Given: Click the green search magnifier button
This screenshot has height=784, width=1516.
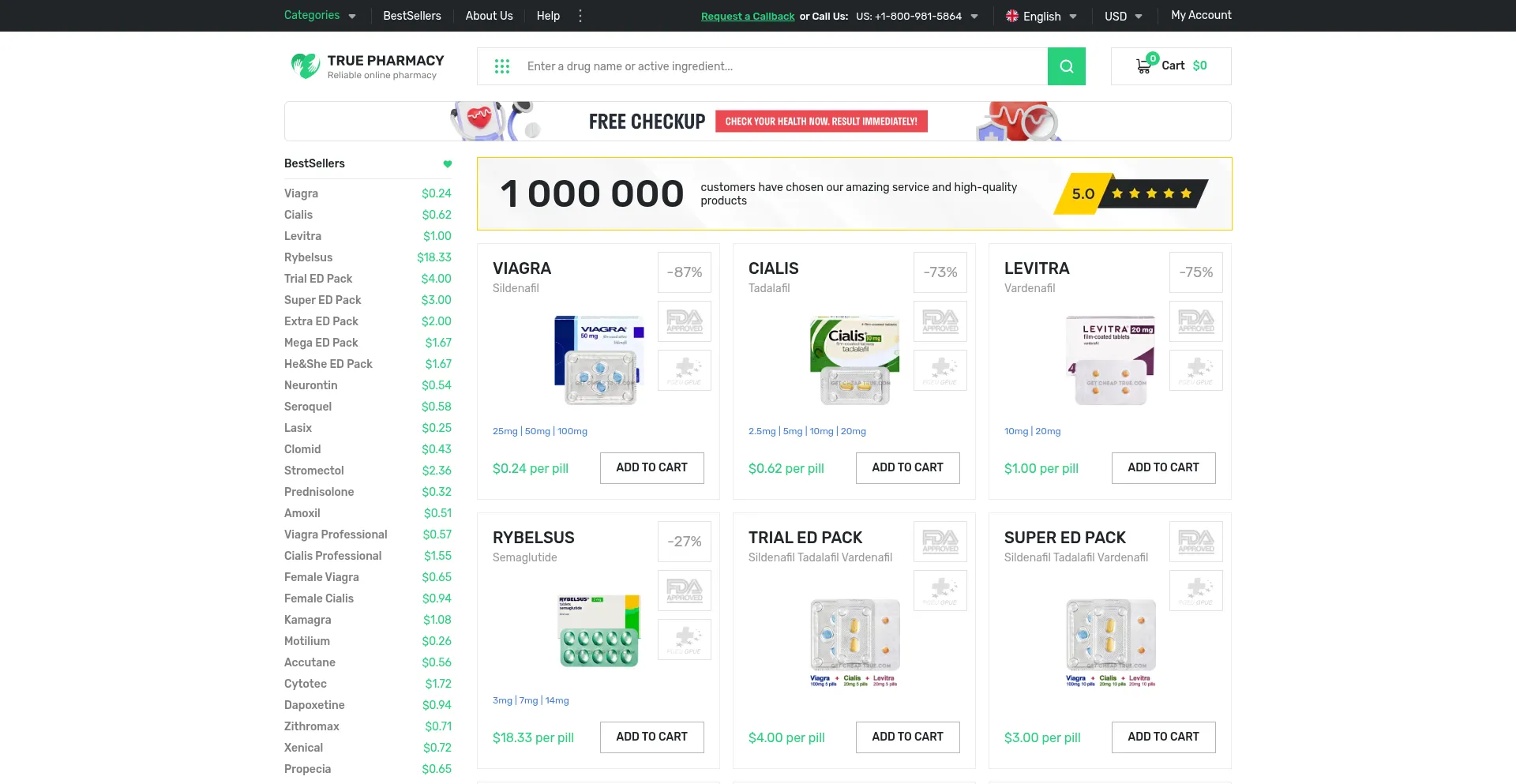Looking at the screenshot, I should pos(1066,66).
